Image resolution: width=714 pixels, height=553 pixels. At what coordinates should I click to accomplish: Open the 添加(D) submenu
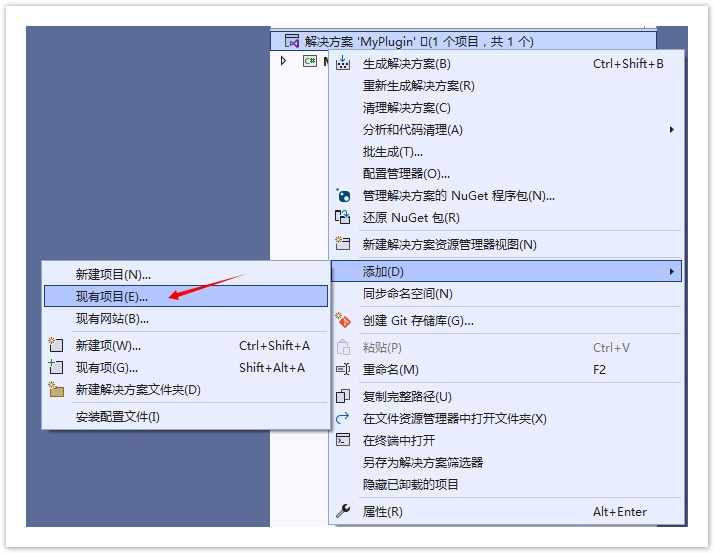coord(505,271)
